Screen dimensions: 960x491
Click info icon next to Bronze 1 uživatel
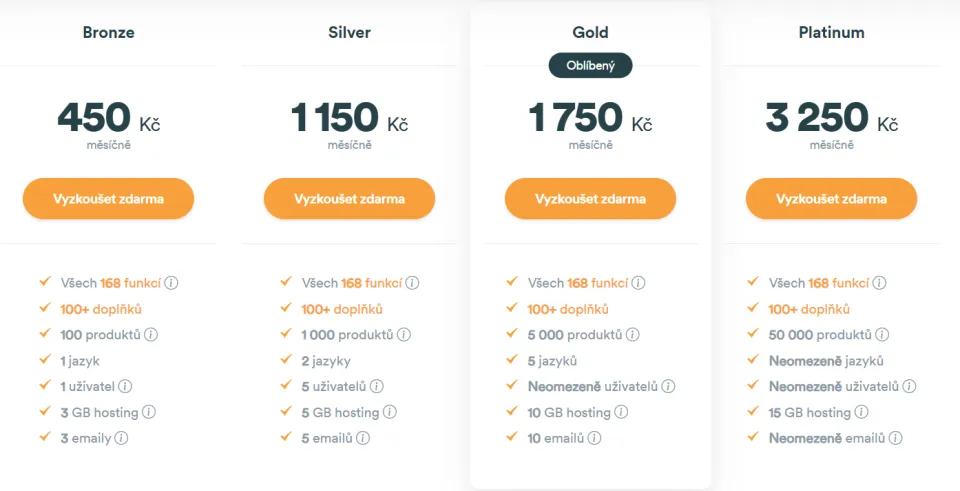(125, 386)
